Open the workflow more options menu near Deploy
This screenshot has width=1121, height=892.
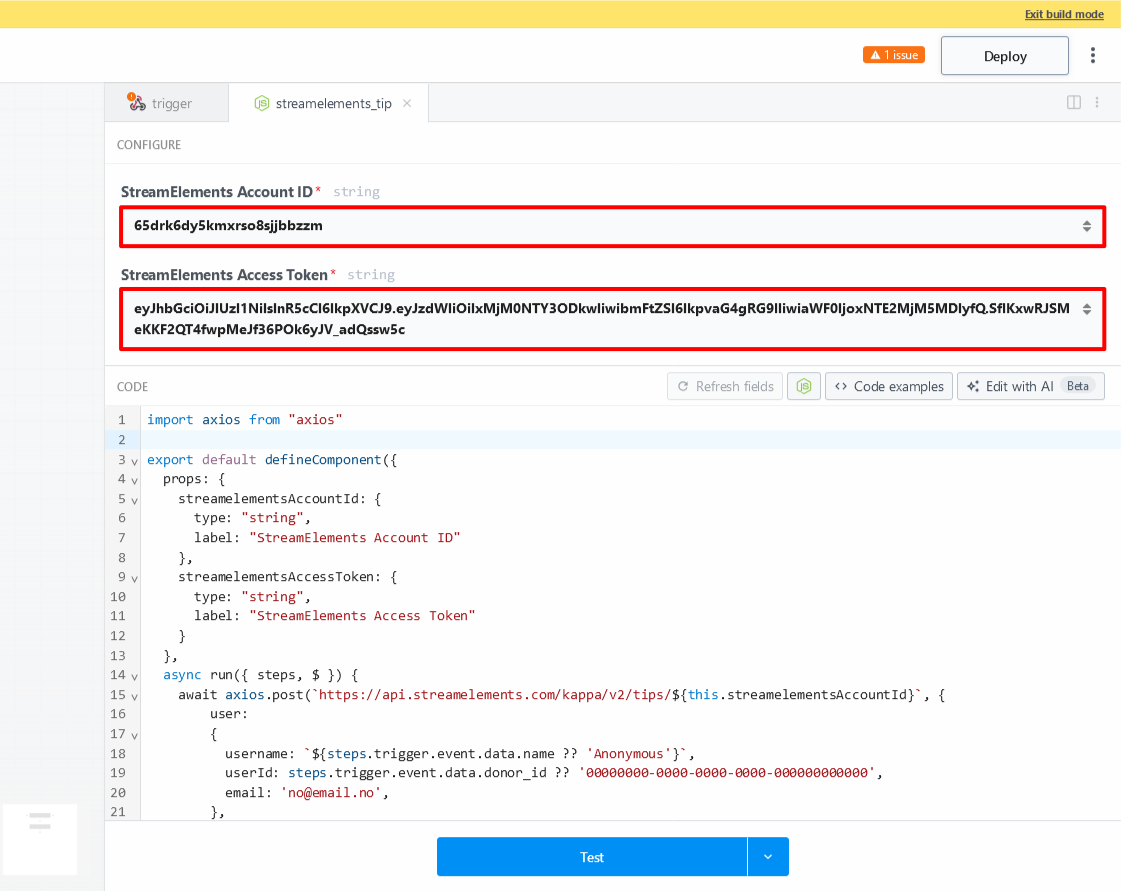click(x=1092, y=56)
